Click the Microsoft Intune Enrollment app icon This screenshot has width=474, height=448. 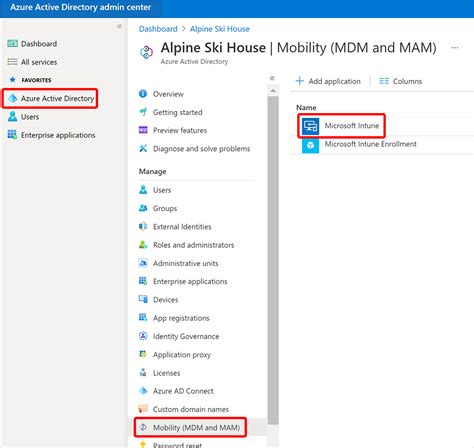coord(310,145)
